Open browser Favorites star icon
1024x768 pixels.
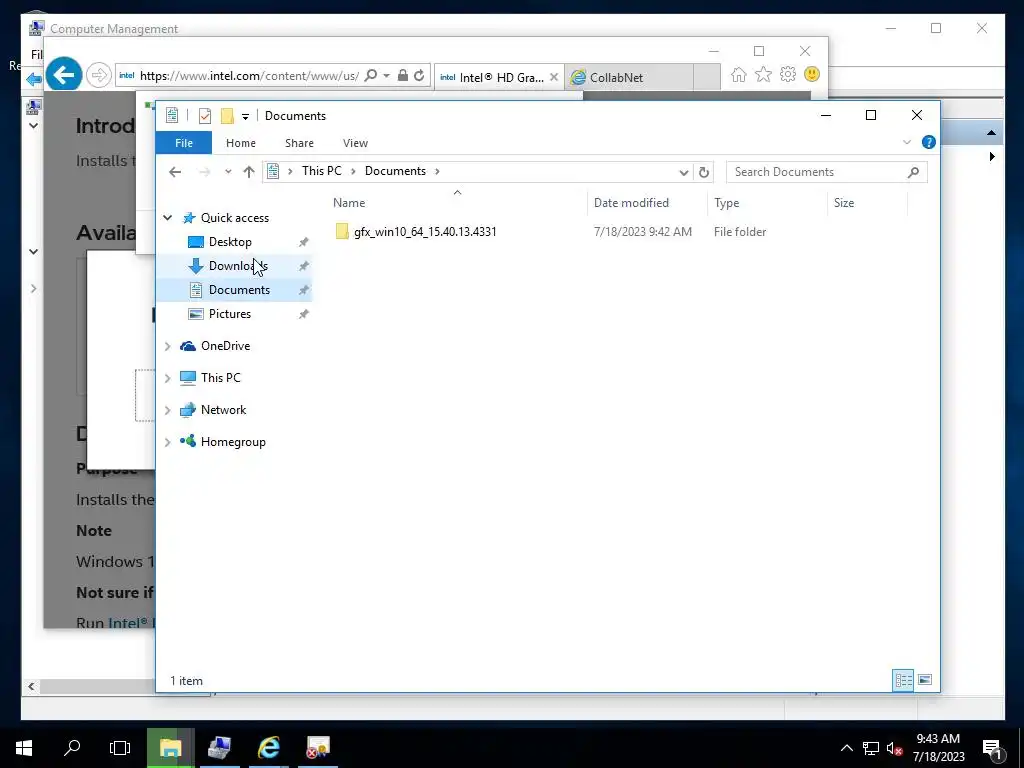click(x=763, y=75)
